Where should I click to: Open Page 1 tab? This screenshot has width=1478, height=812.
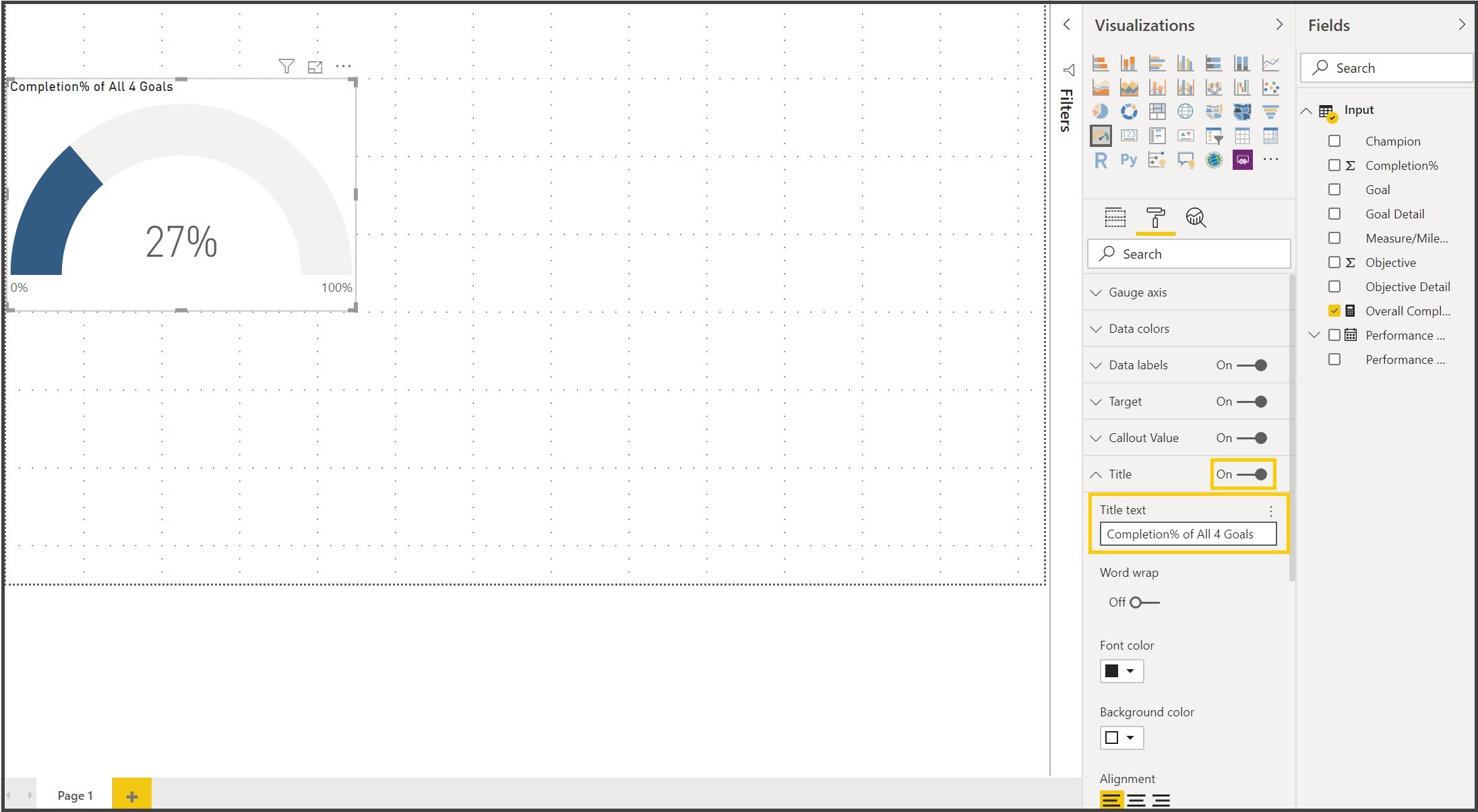point(75,796)
